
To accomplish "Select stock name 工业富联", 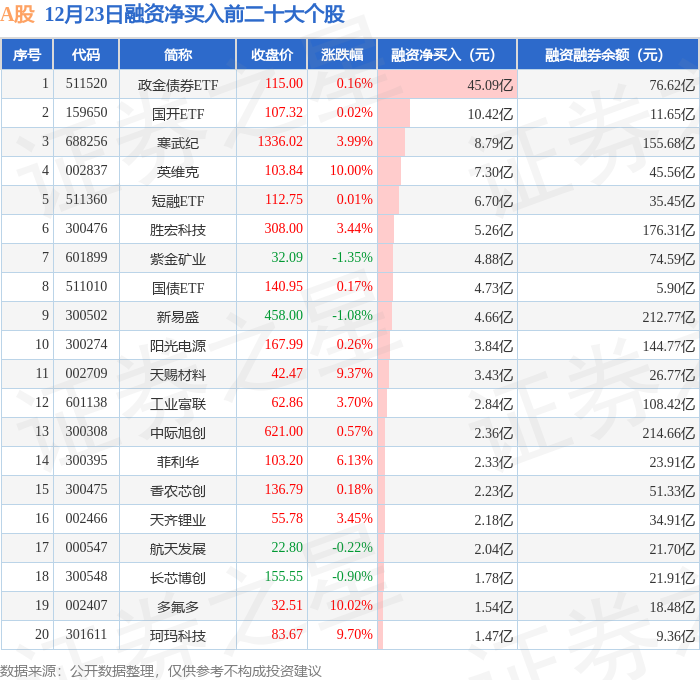I will pyautogui.click(x=178, y=404).
